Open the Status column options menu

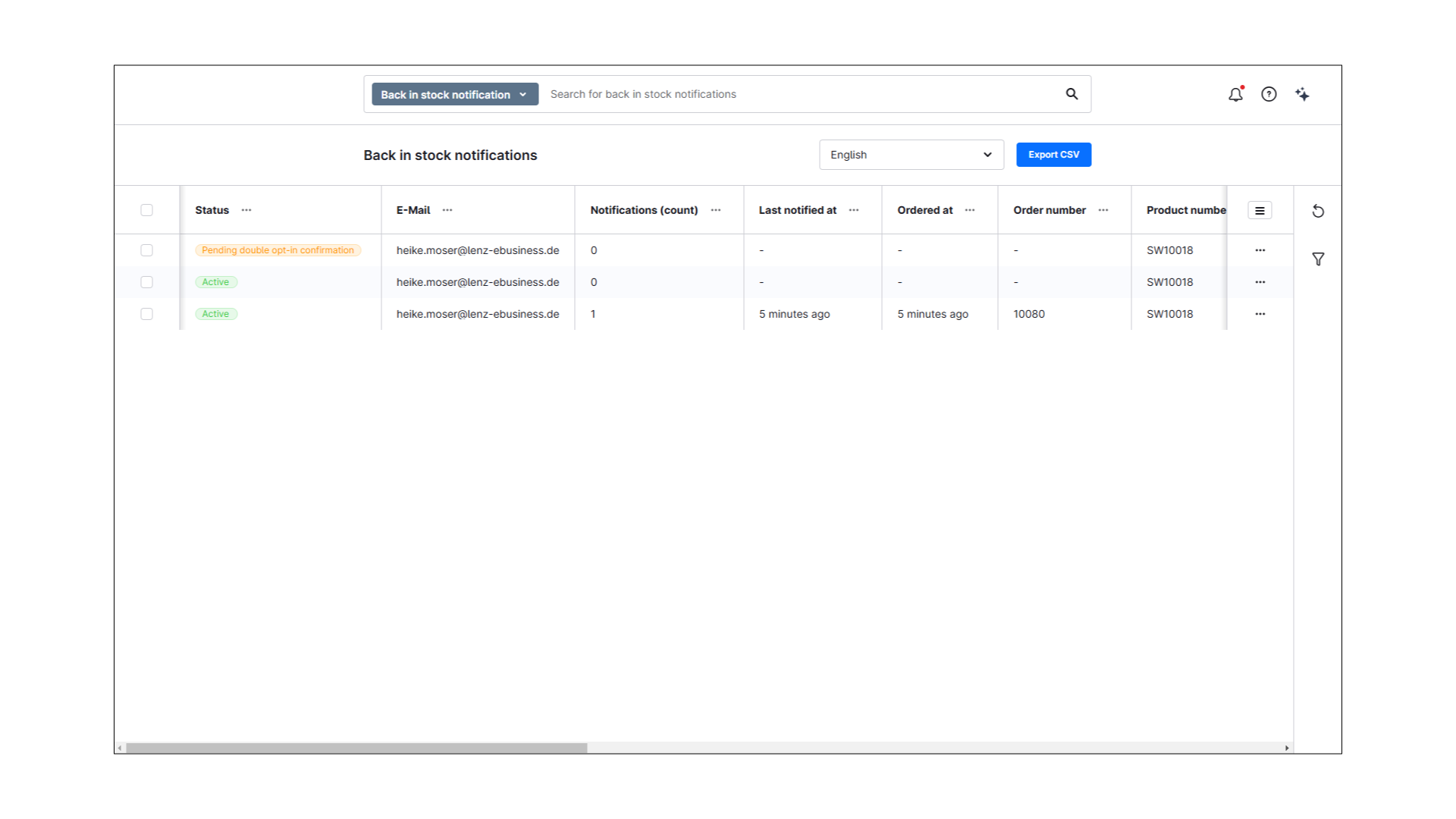246,210
